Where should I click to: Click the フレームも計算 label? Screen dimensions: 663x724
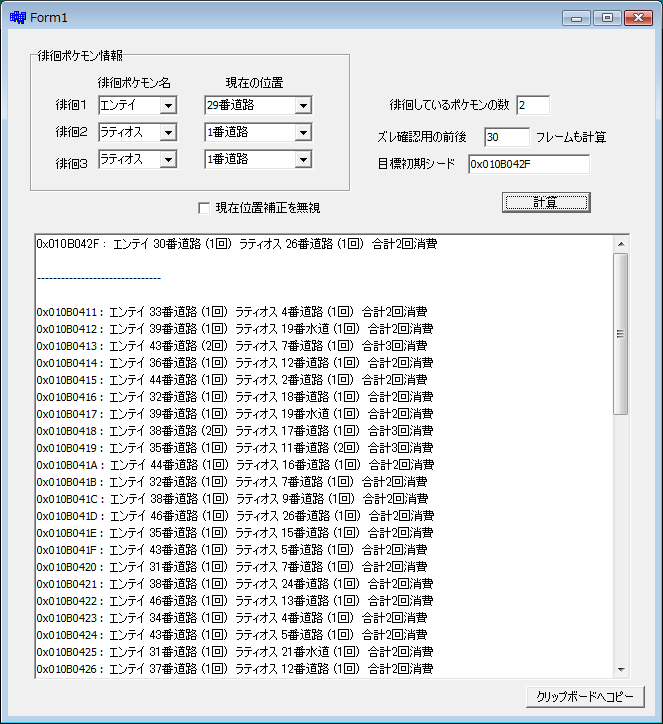click(x=571, y=137)
